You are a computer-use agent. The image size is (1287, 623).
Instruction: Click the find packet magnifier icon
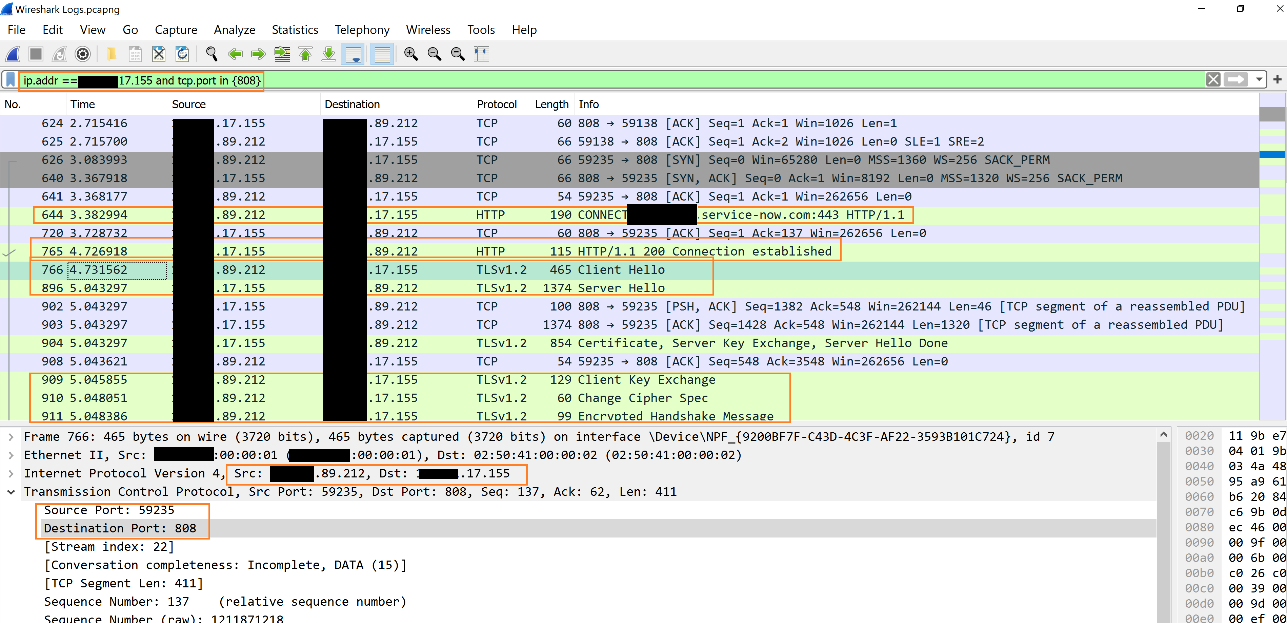(x=211, y=54)
